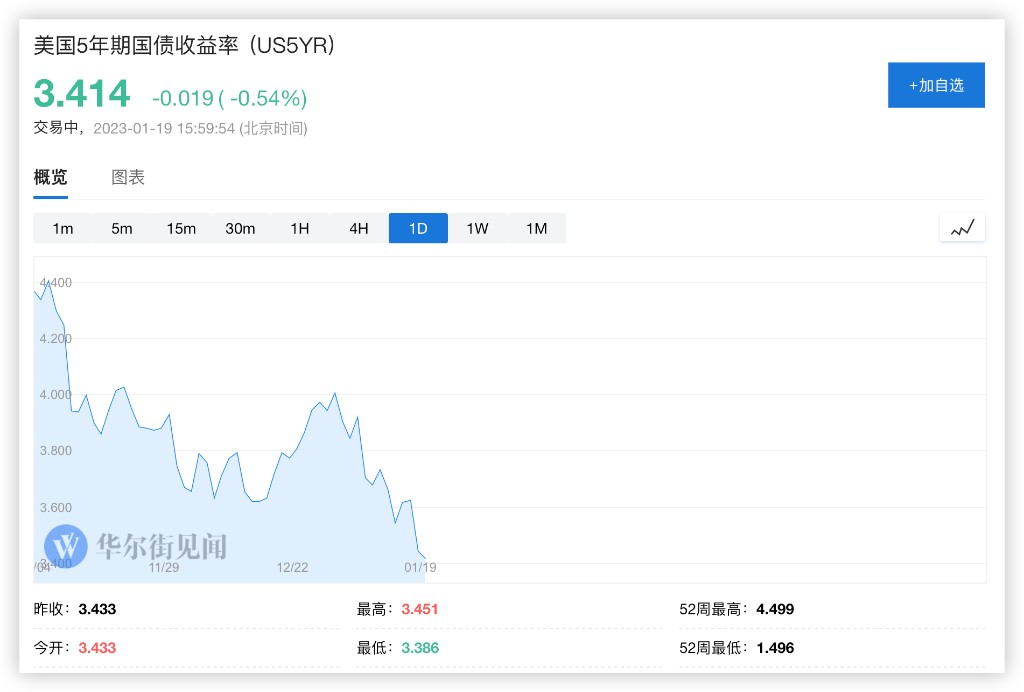Choose the 1M monthly interval
1024x692 pixels.
tap(537, 228)
